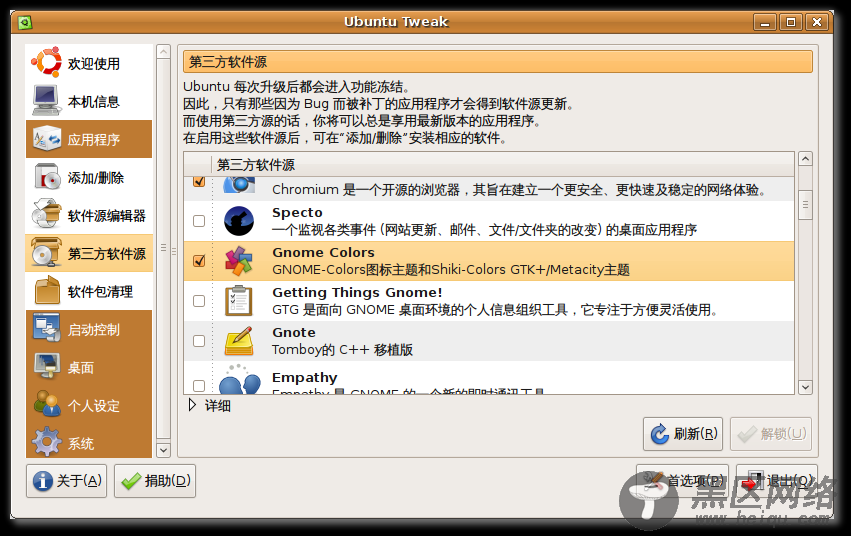Click the 桌面 monitor icon
This screenshot has width=851, height=536.
(x=47, y=366)
